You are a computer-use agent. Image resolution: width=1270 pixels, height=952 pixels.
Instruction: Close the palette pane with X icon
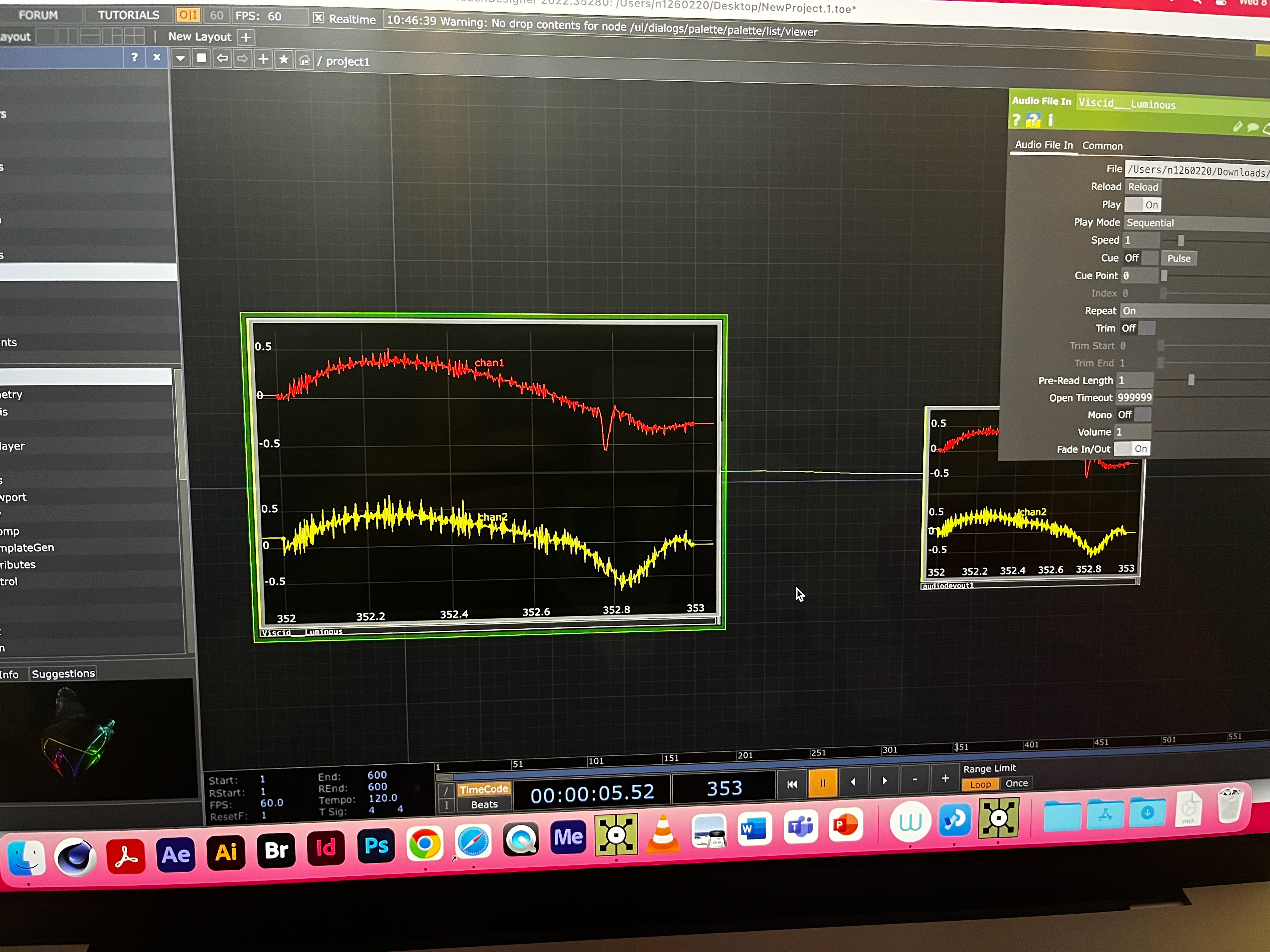(156, 58)
